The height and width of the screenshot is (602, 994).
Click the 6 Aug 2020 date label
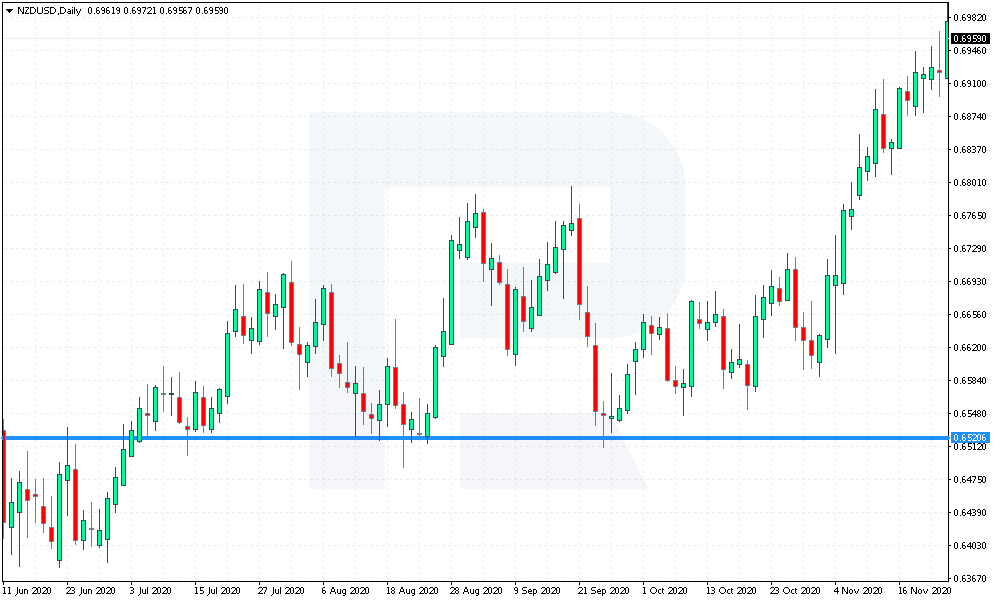click(345, 591)
